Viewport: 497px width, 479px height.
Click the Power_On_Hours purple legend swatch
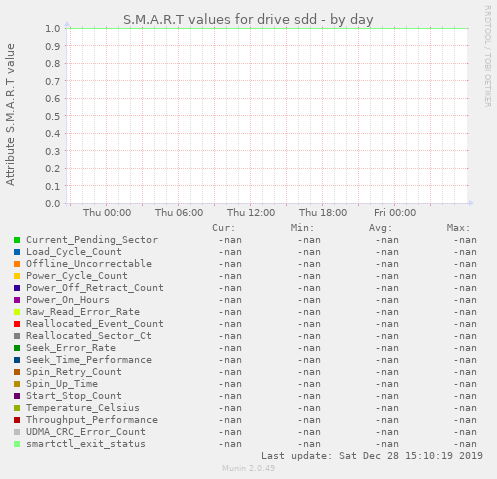point(17,300)
